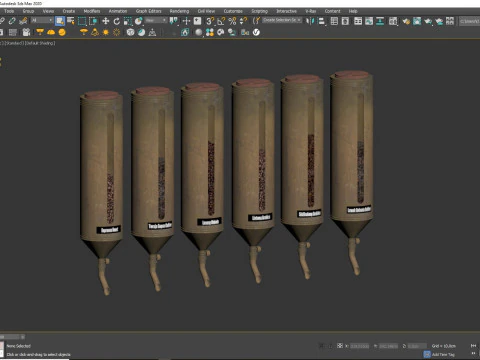Open the Scripting menu
This screenshot has width=480, height=360.
point(260,11)
